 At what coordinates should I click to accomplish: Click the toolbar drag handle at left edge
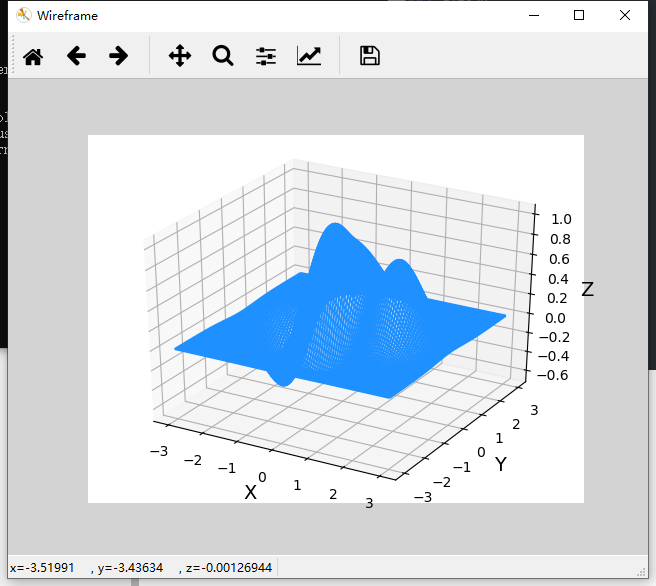point(13,55)
